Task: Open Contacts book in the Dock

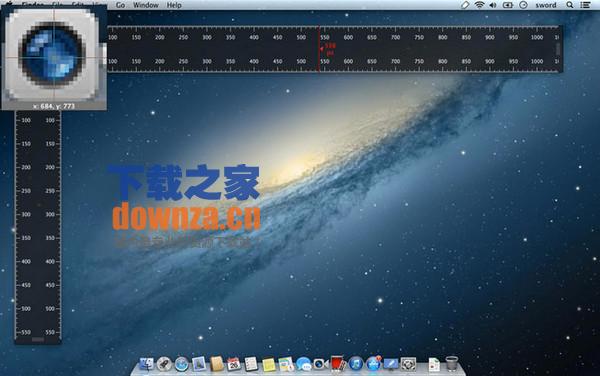Action: pos(217,364)
